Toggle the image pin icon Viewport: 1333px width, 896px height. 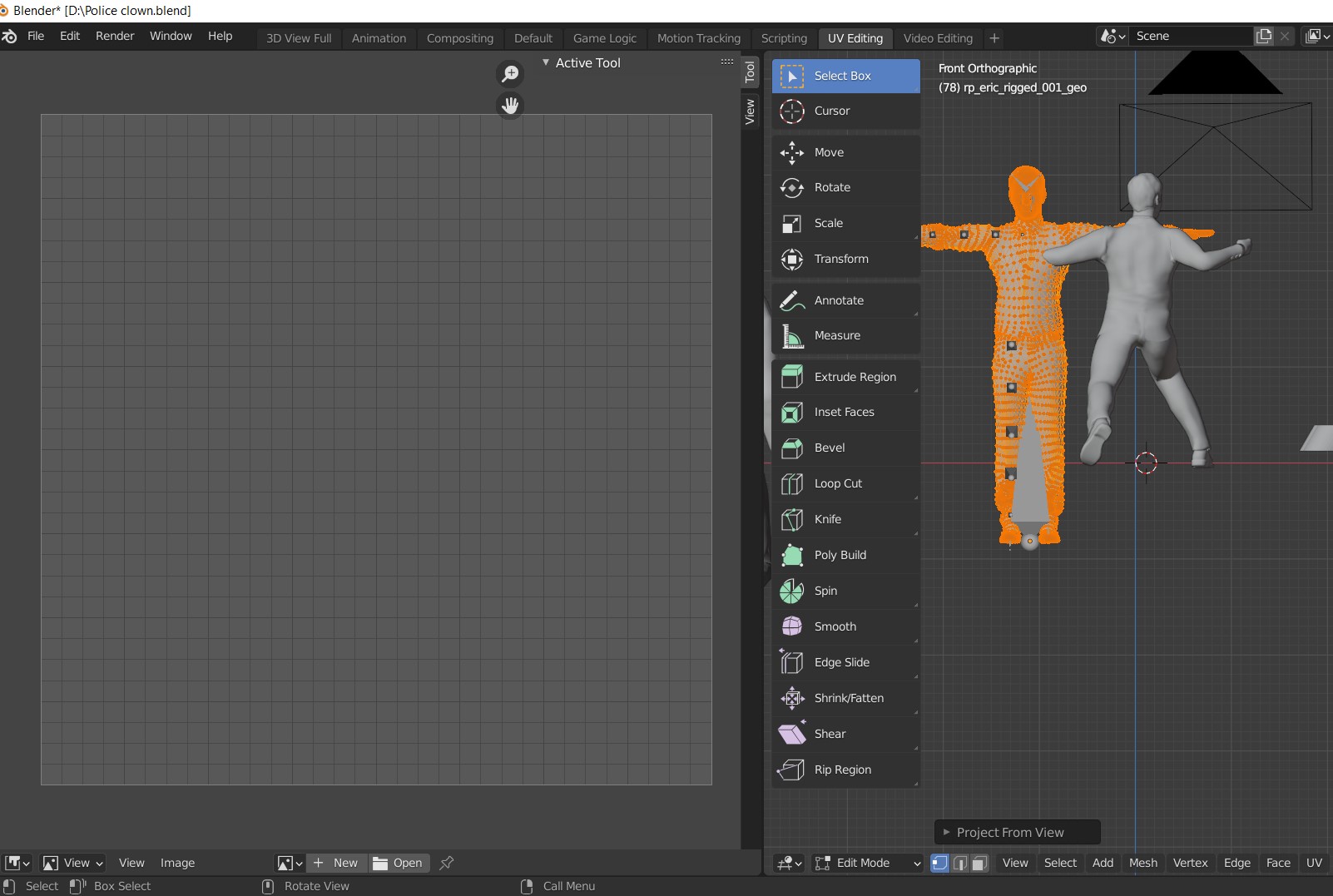447,863
